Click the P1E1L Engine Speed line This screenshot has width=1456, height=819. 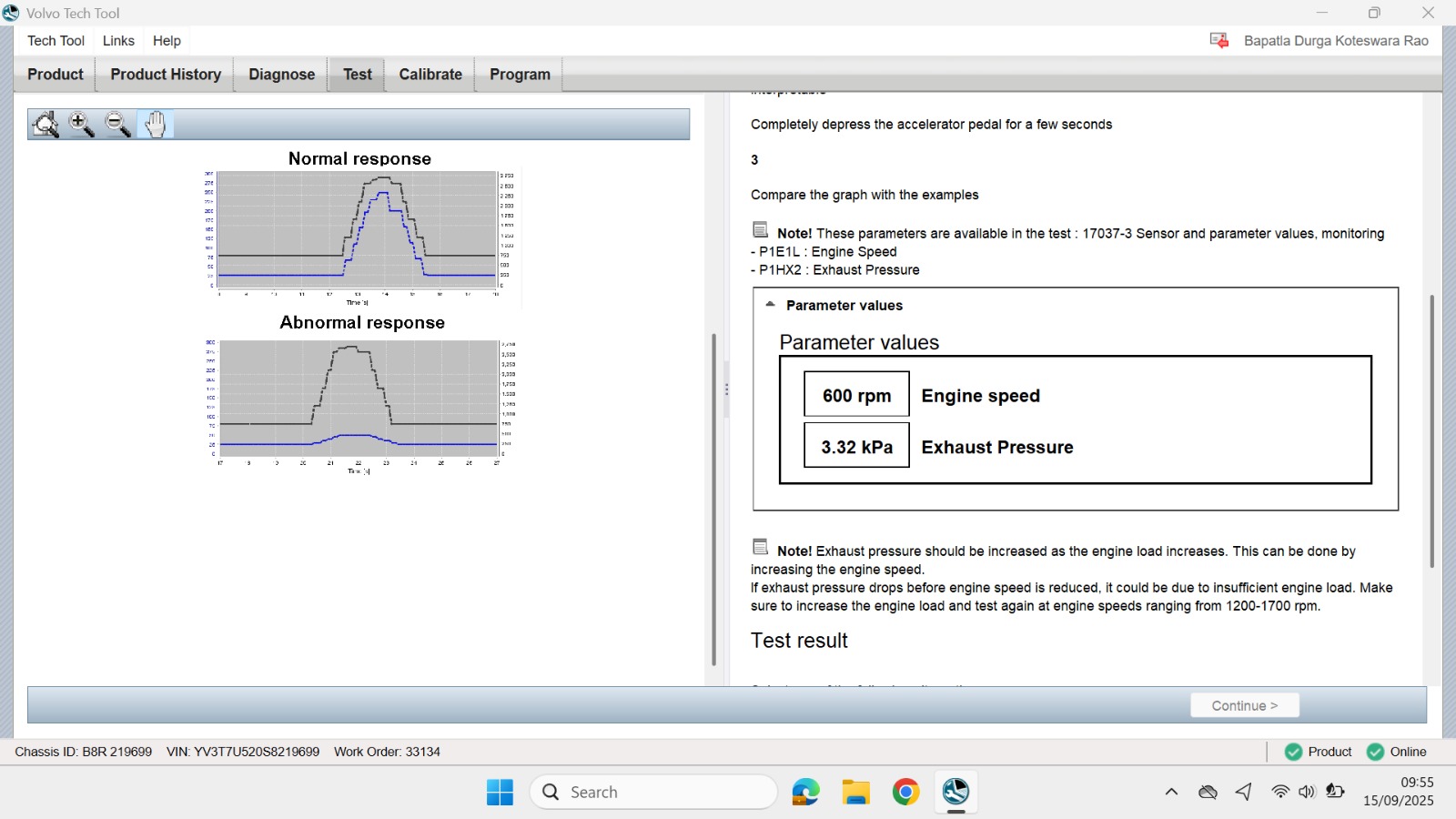824,252
